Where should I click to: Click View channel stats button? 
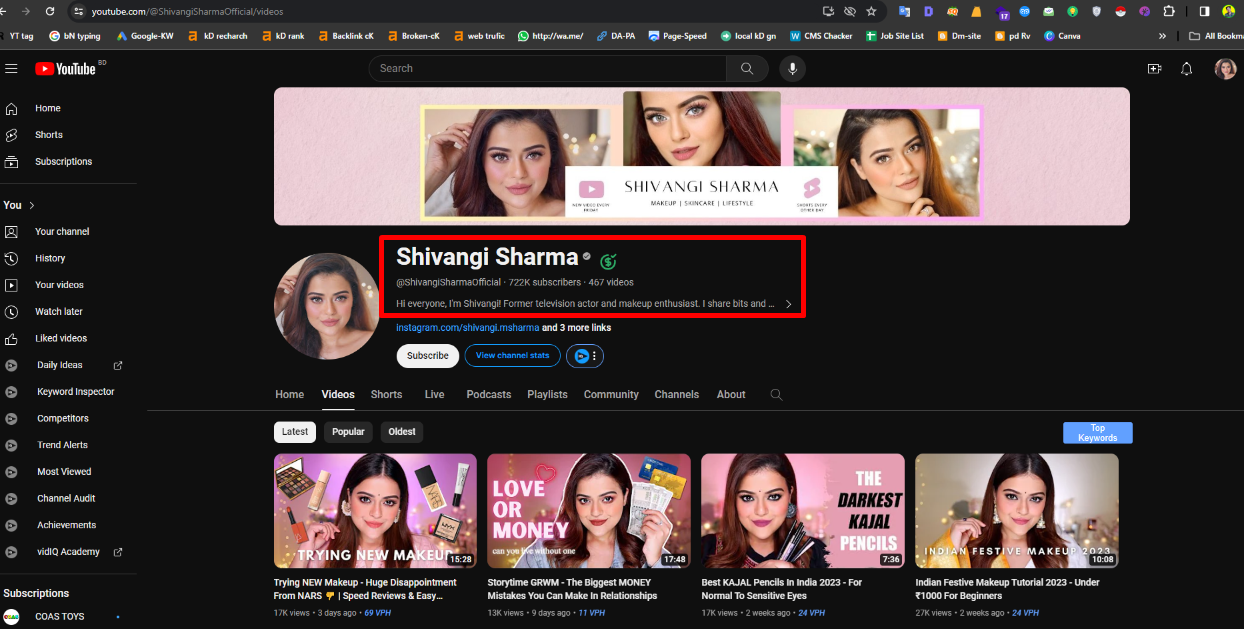pos(512,356)
